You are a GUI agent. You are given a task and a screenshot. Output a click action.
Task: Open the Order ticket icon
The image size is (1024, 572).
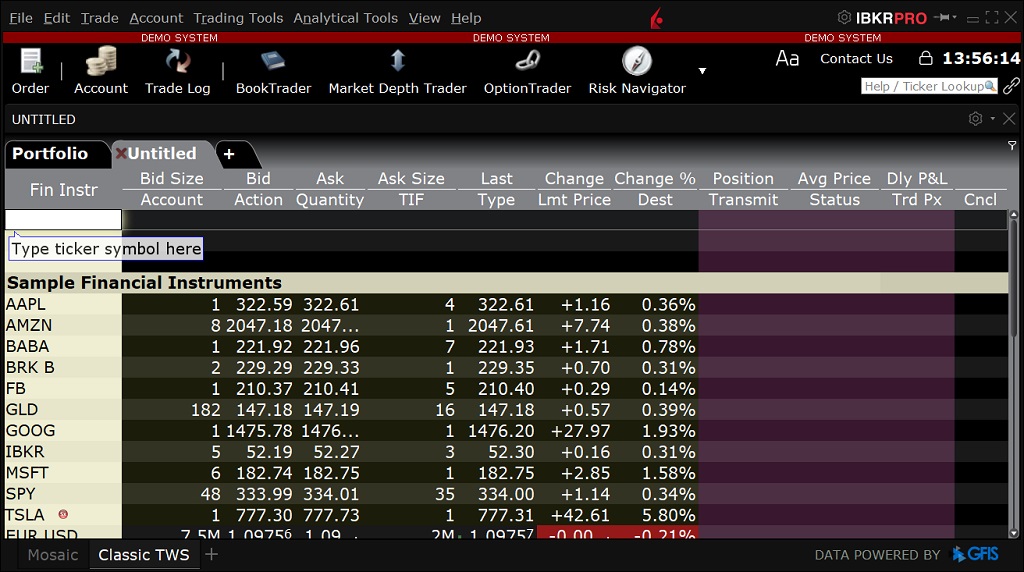pyautogui.click(x=30, y=61)
